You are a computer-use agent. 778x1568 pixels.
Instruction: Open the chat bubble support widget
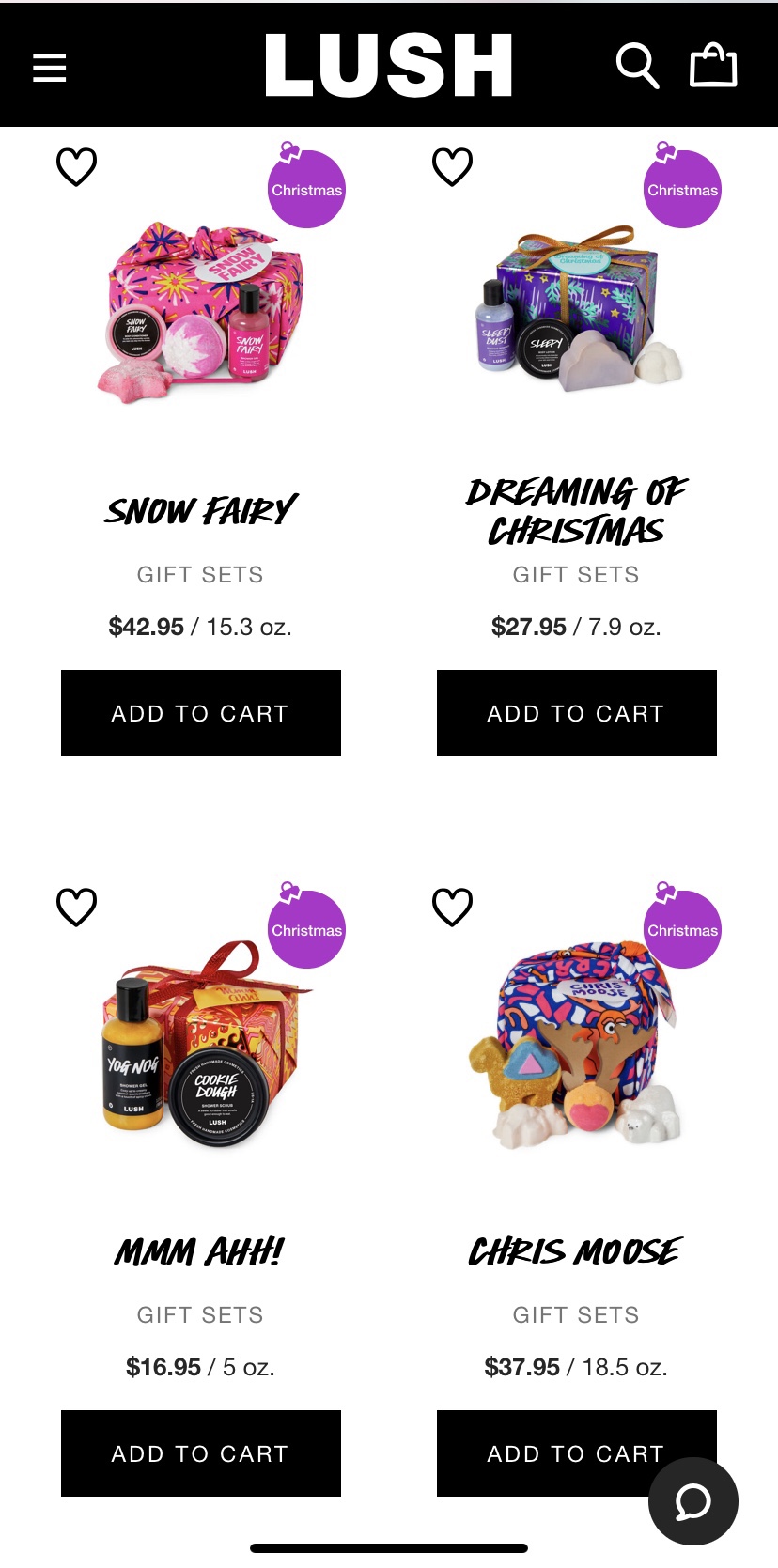(x=693, y=1500)
